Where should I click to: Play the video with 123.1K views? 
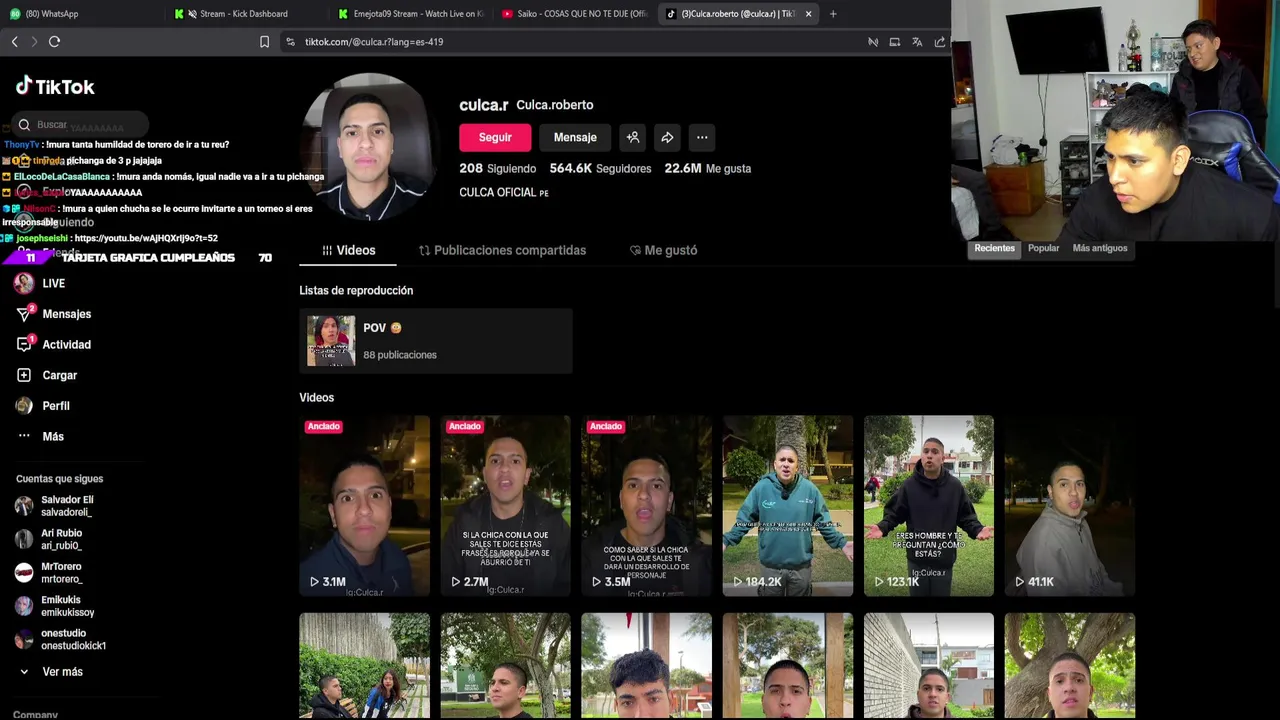[x=929, y=506]
